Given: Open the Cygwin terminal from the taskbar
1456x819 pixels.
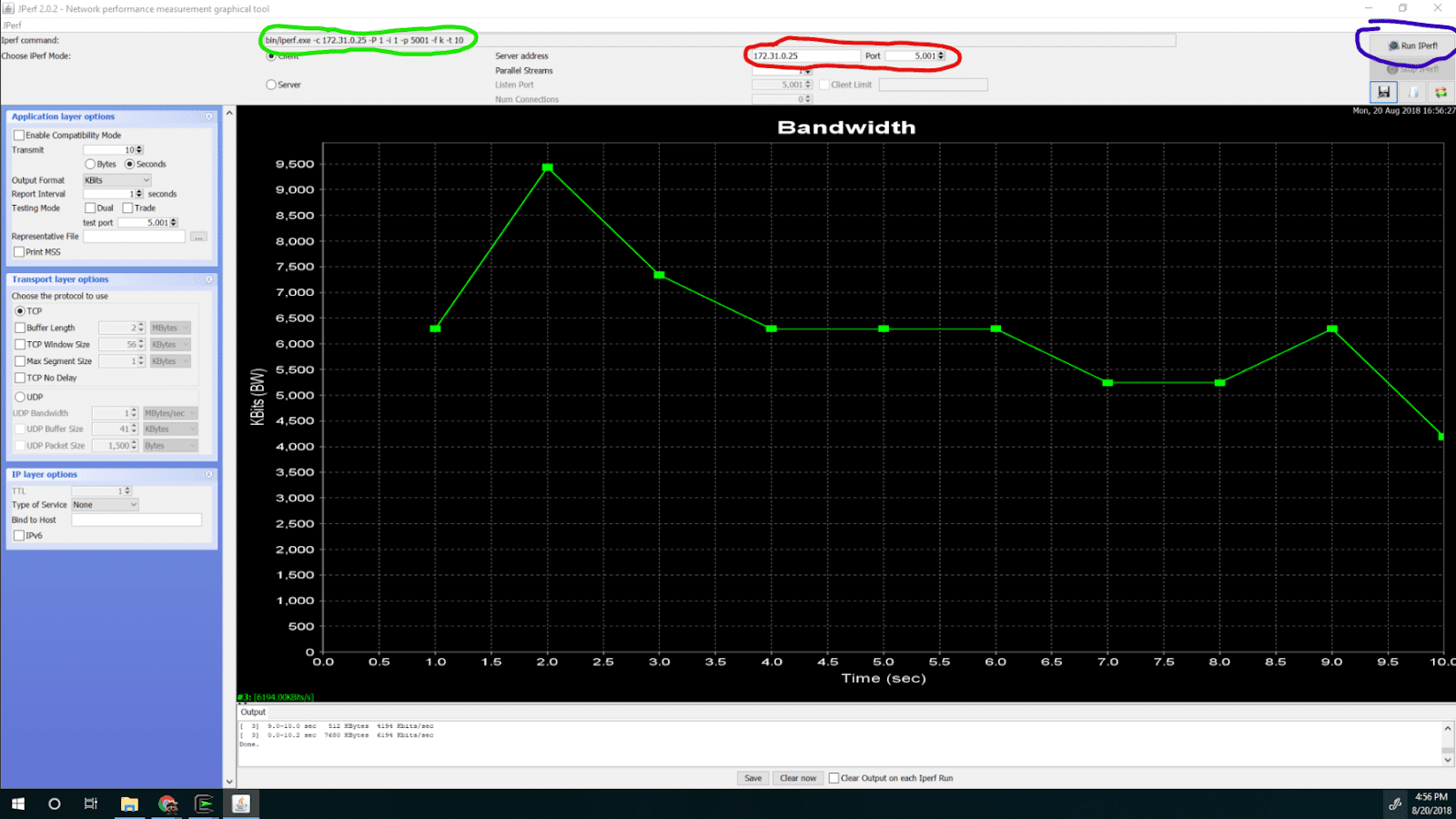Looking at the screenshot, I should point(204,804).
